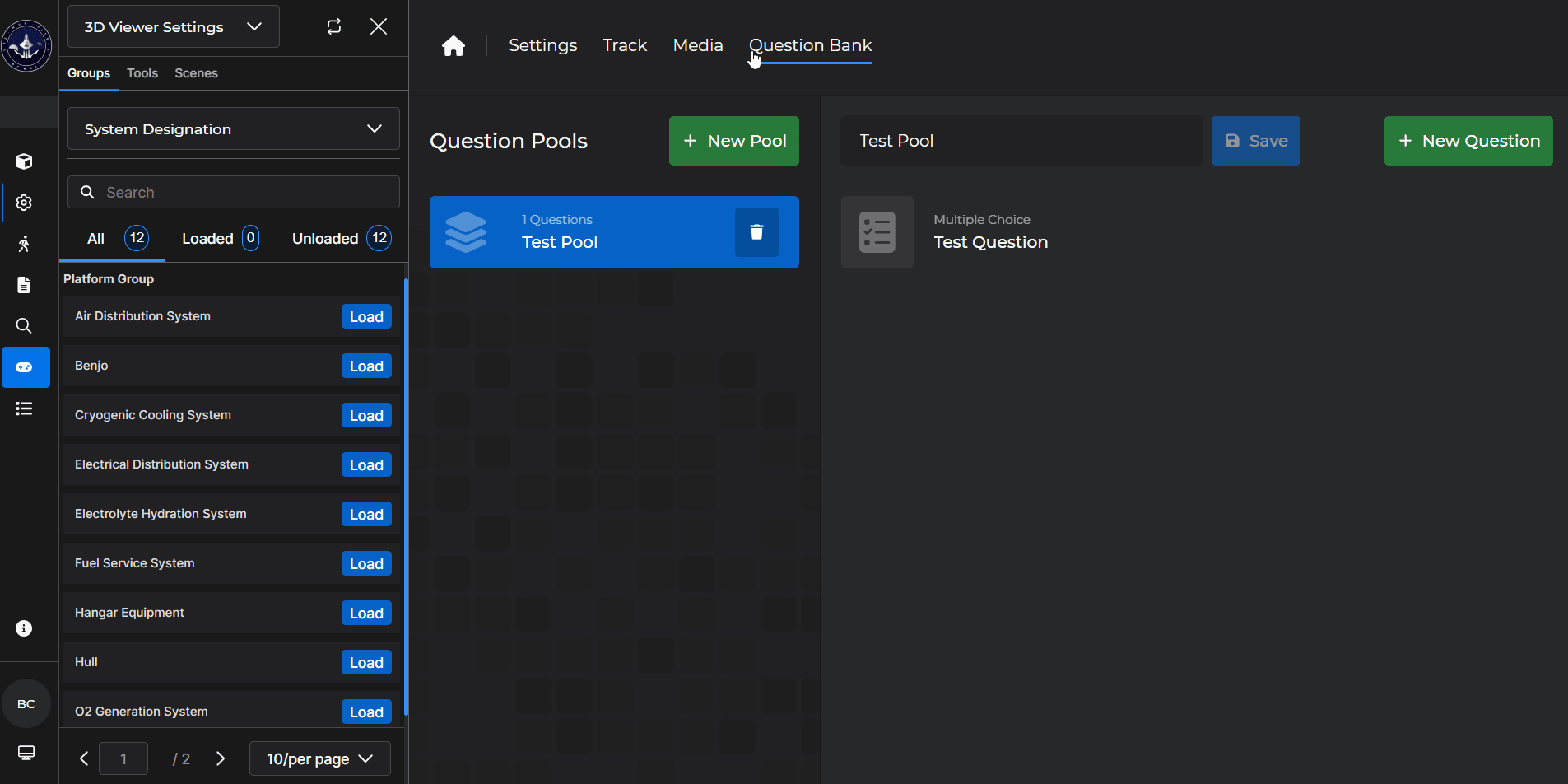The width and height of the screenshot is (1568, 784).
Task: Open the document sidebar icon
Action: 24,285
